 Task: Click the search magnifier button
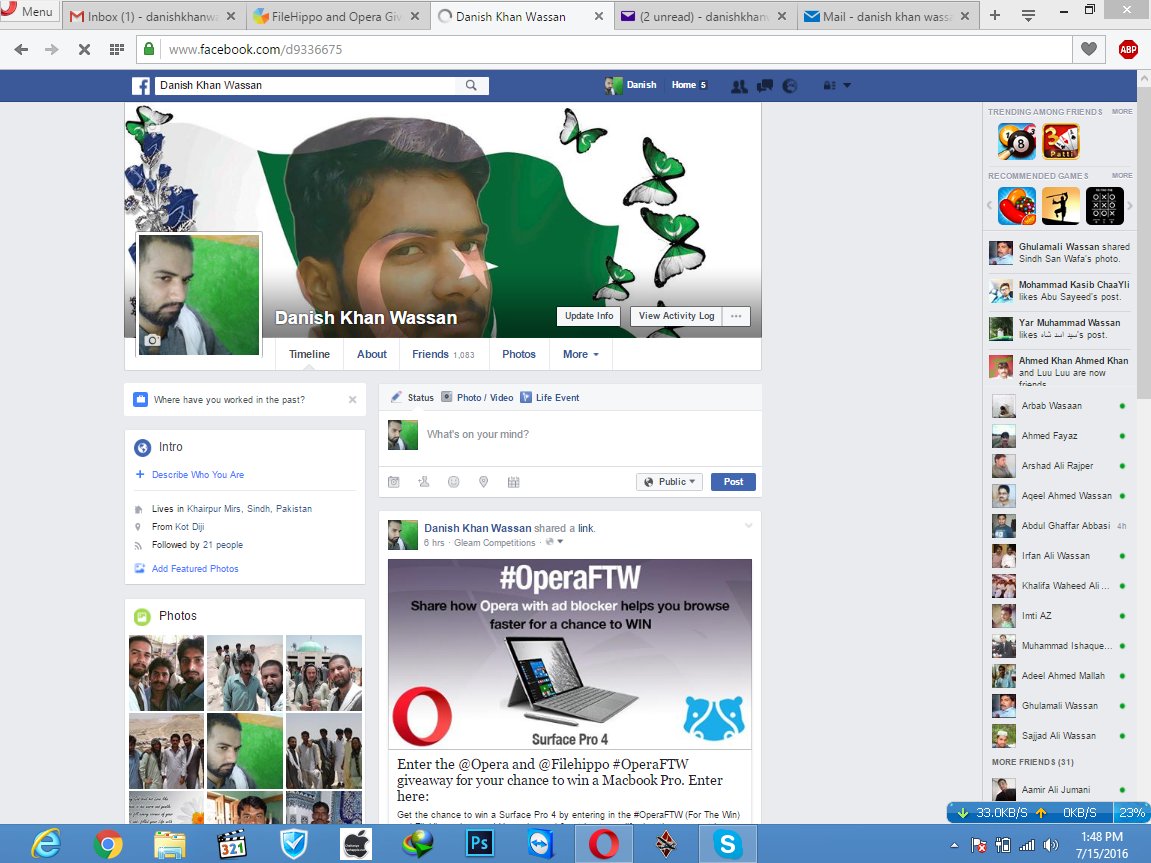(471, 85)
